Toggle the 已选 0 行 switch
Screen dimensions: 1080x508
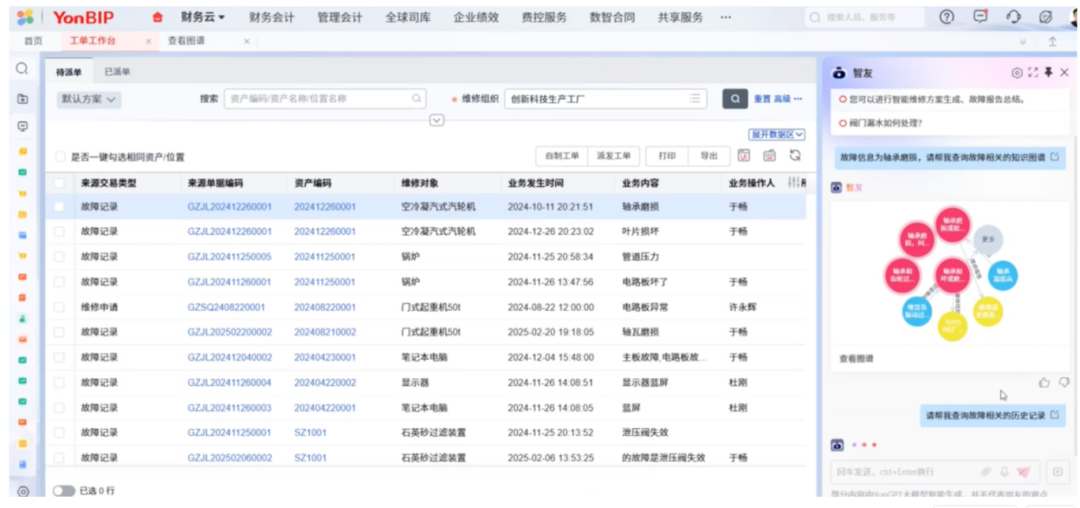pos(64,491)
